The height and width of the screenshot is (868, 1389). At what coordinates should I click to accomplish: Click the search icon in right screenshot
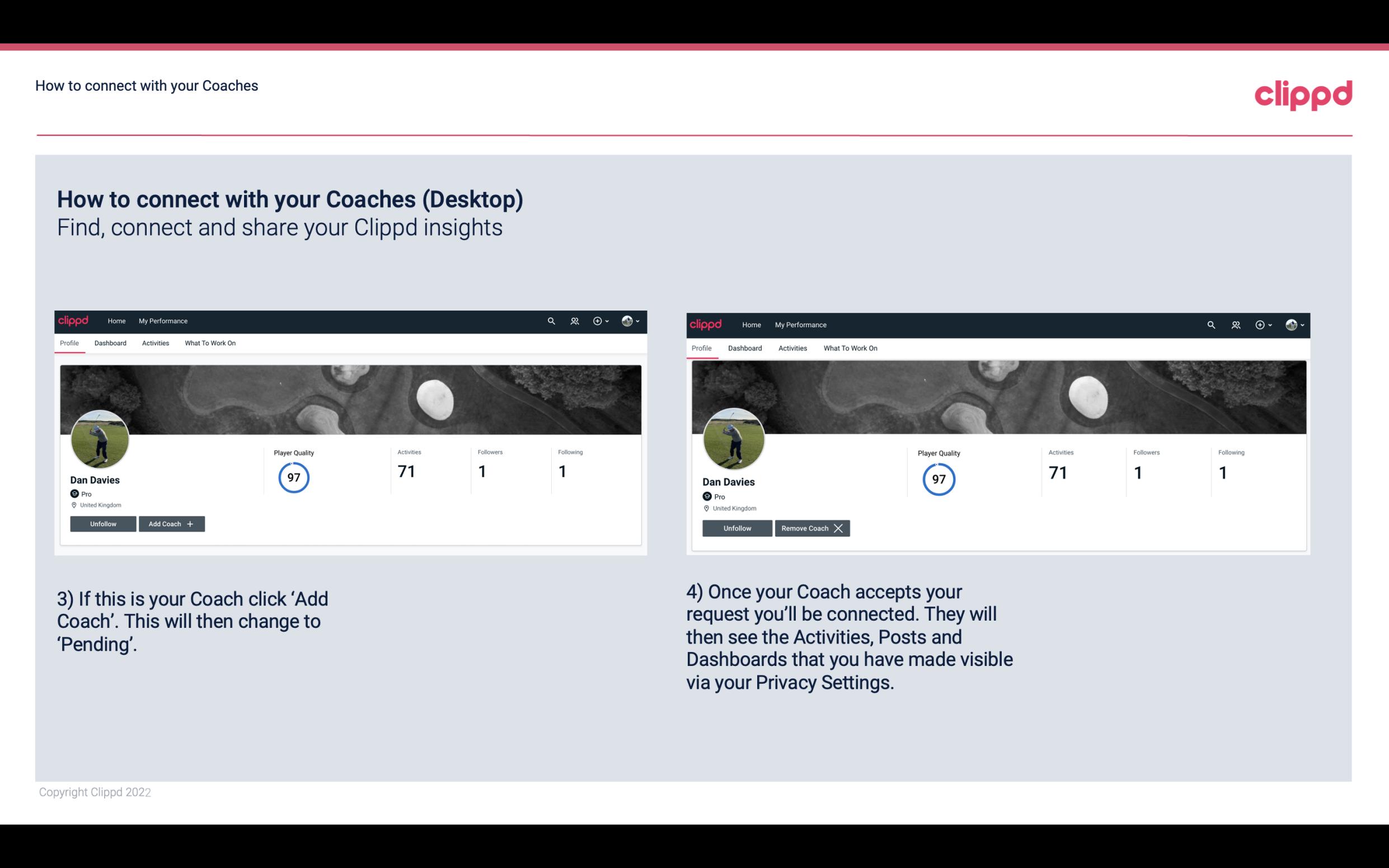(1211, 324)
